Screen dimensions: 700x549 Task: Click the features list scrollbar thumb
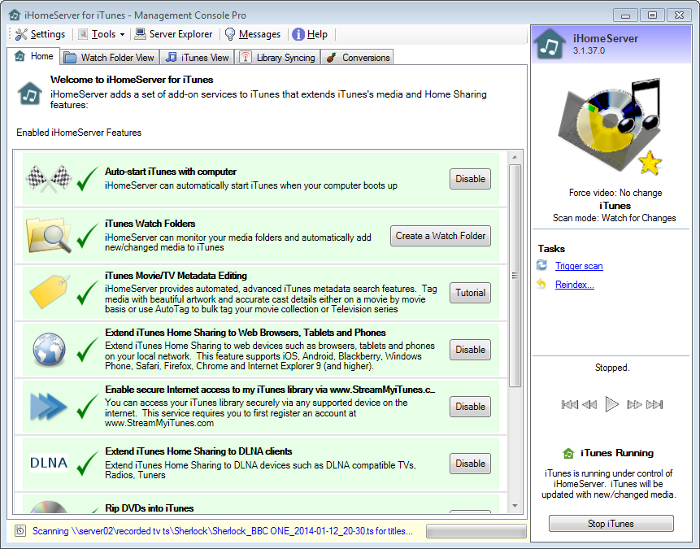coord(515,275)
